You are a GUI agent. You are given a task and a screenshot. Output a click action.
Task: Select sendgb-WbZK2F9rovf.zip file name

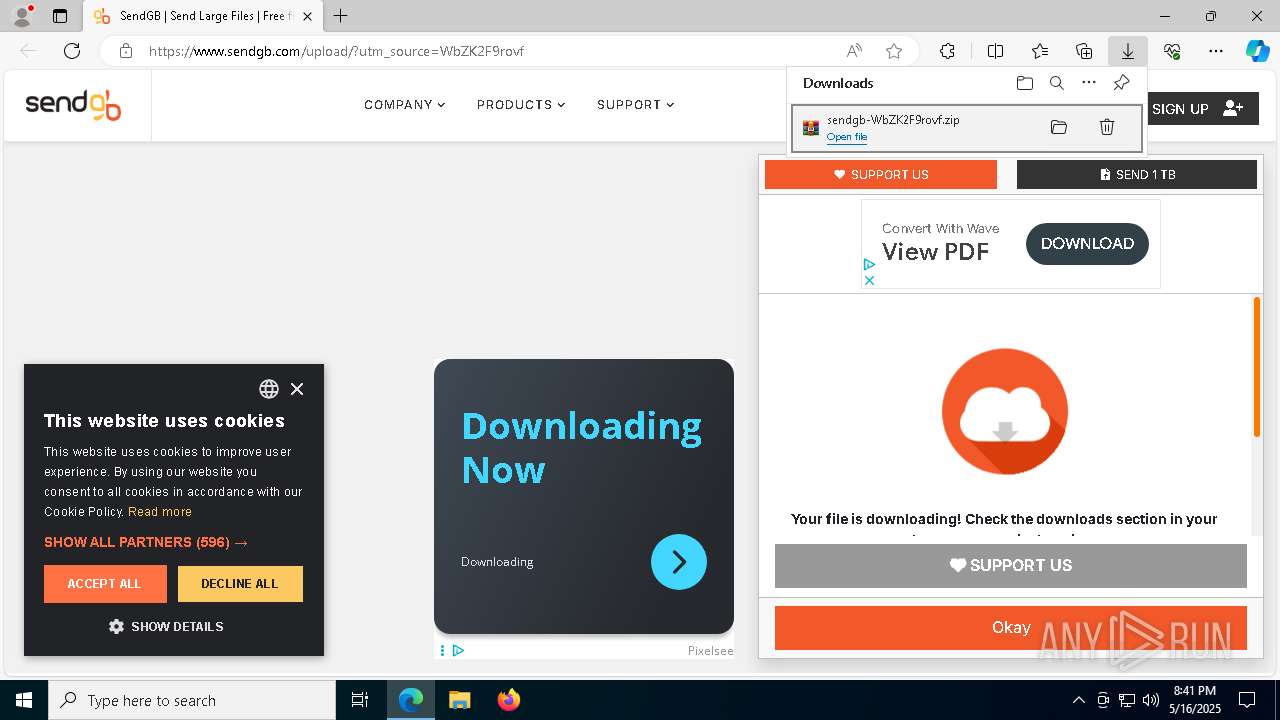tap(893, 120)
